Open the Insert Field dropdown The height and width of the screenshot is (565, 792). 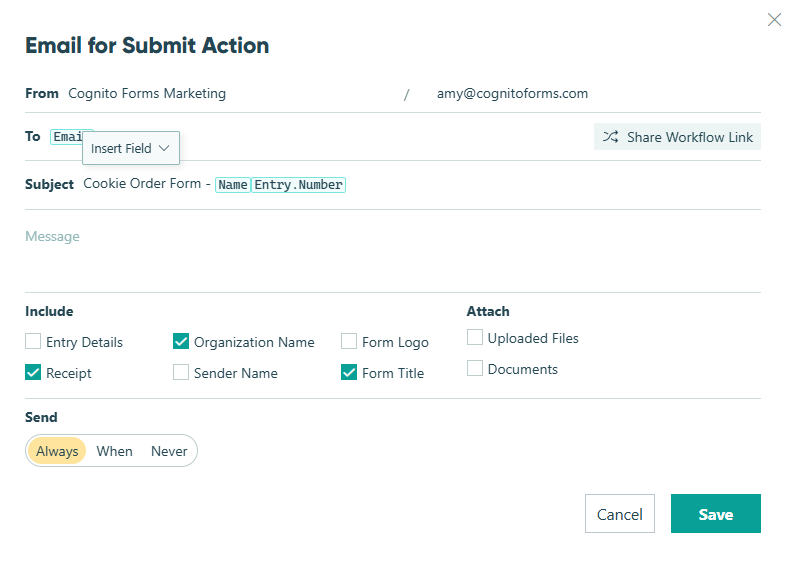[131, 148]
